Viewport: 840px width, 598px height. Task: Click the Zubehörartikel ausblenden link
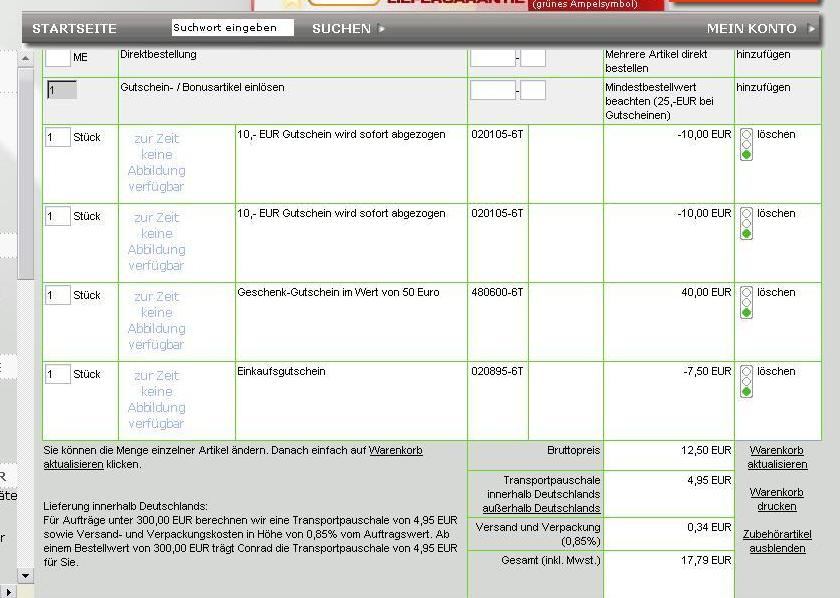pos(777,541)
